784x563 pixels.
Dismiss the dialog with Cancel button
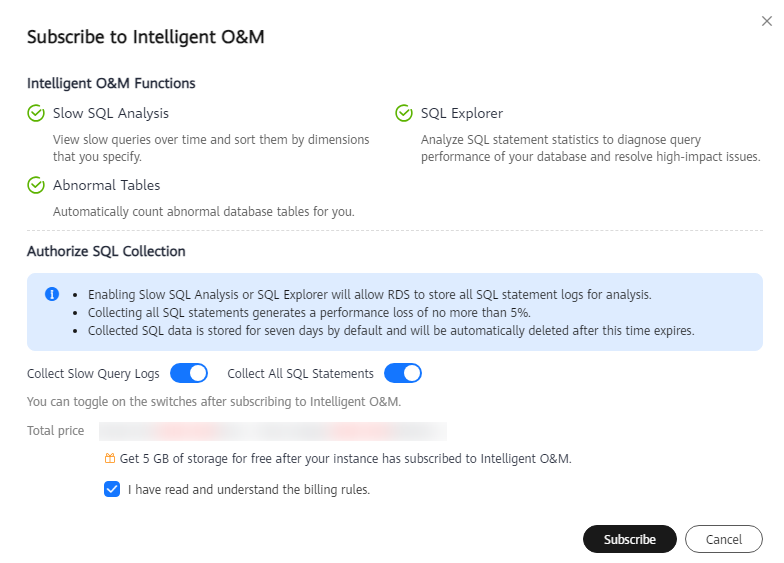click(724, 539)
